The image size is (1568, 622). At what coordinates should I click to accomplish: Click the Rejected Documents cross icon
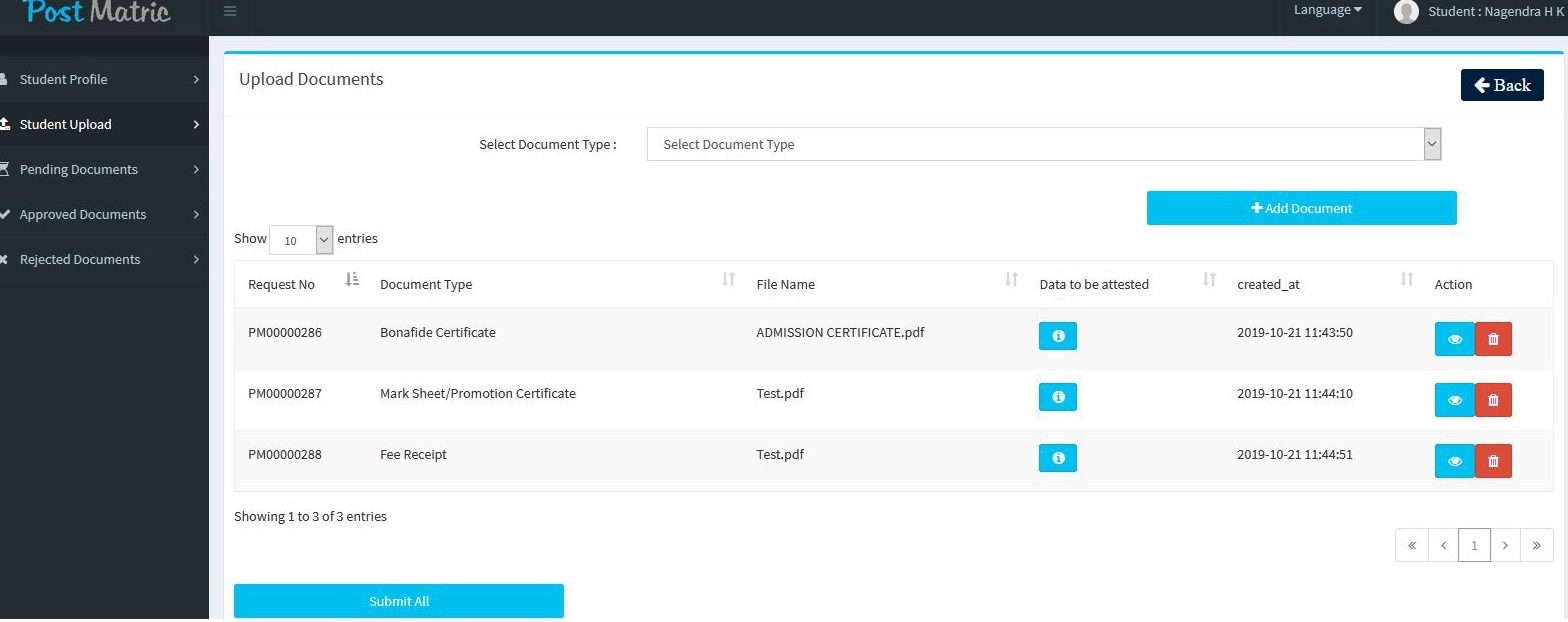[4, 259]
